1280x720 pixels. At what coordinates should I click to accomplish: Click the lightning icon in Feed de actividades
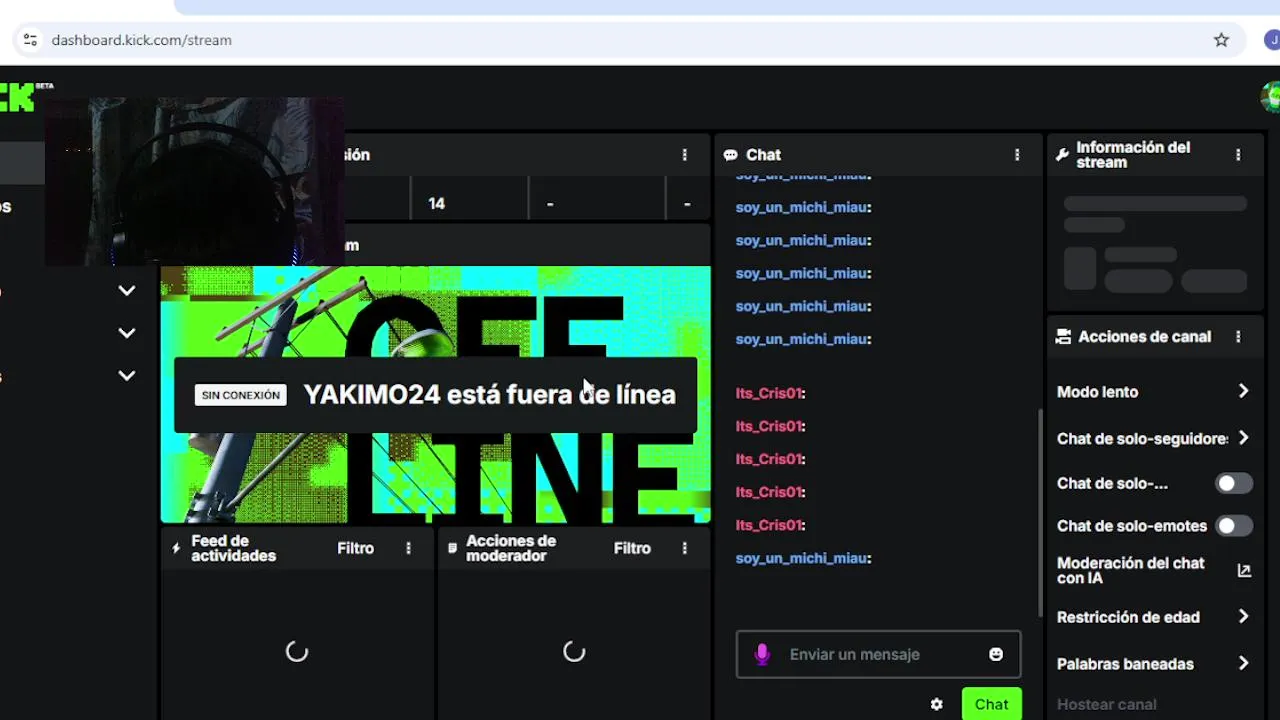(176, 548)
